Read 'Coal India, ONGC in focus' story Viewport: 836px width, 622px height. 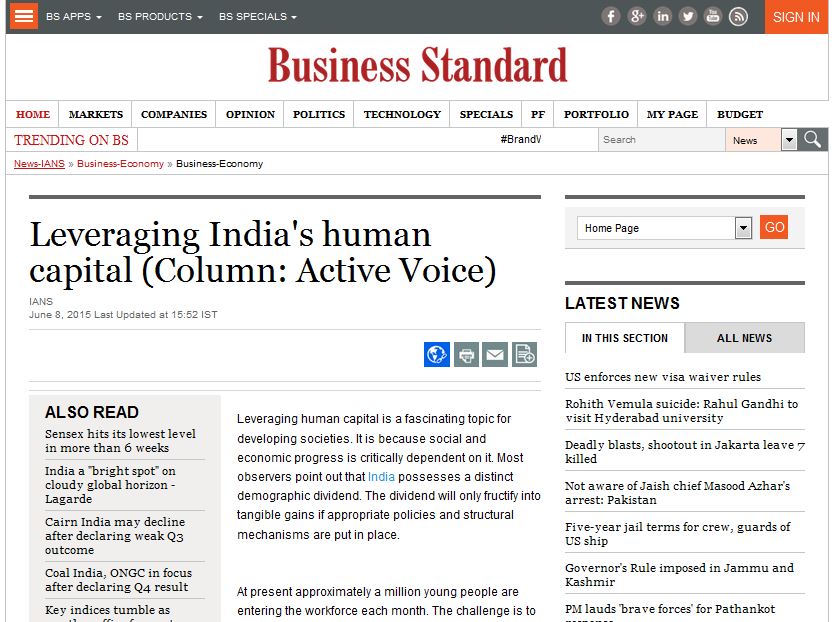point(118,580)
